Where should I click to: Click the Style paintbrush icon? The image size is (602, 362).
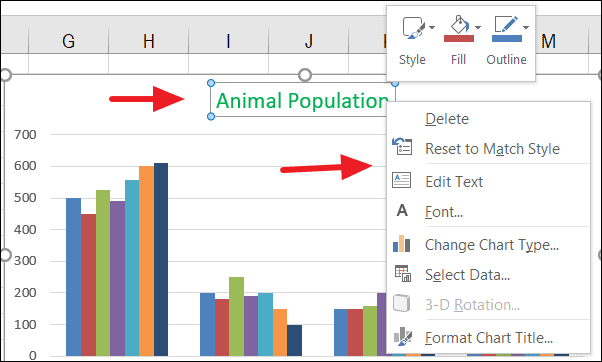coord(413,27)
